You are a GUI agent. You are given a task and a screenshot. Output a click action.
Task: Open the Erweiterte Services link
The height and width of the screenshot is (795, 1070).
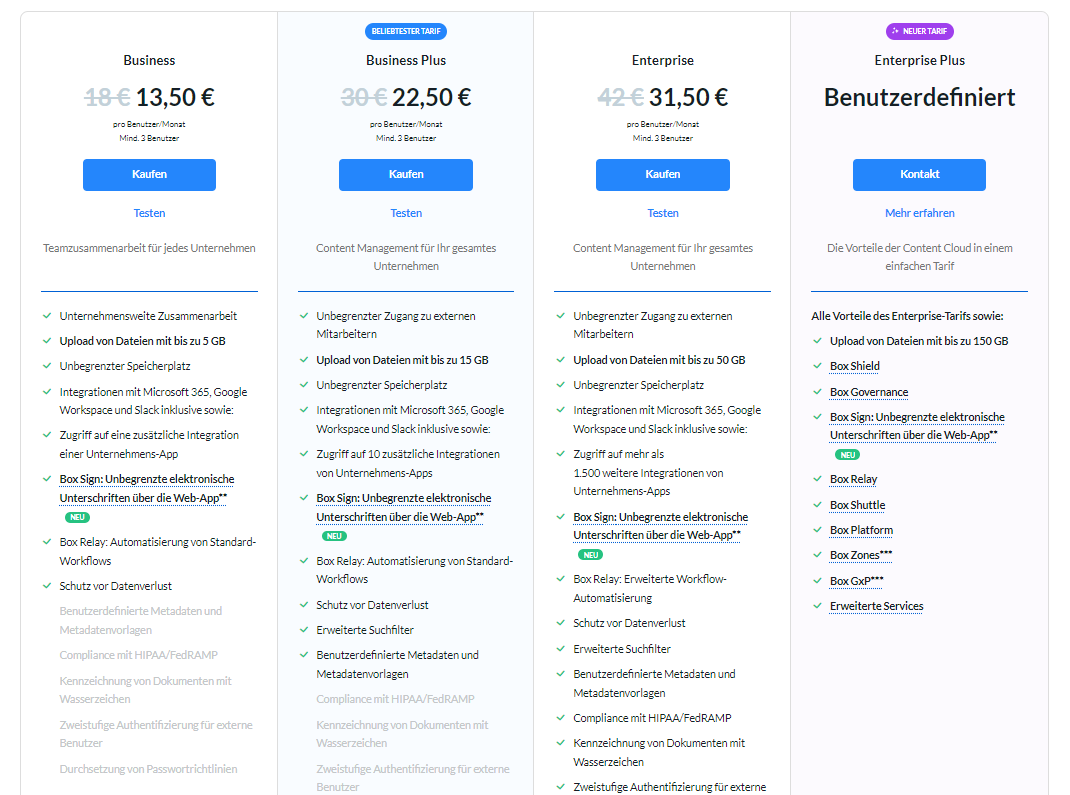coord(876,606)
